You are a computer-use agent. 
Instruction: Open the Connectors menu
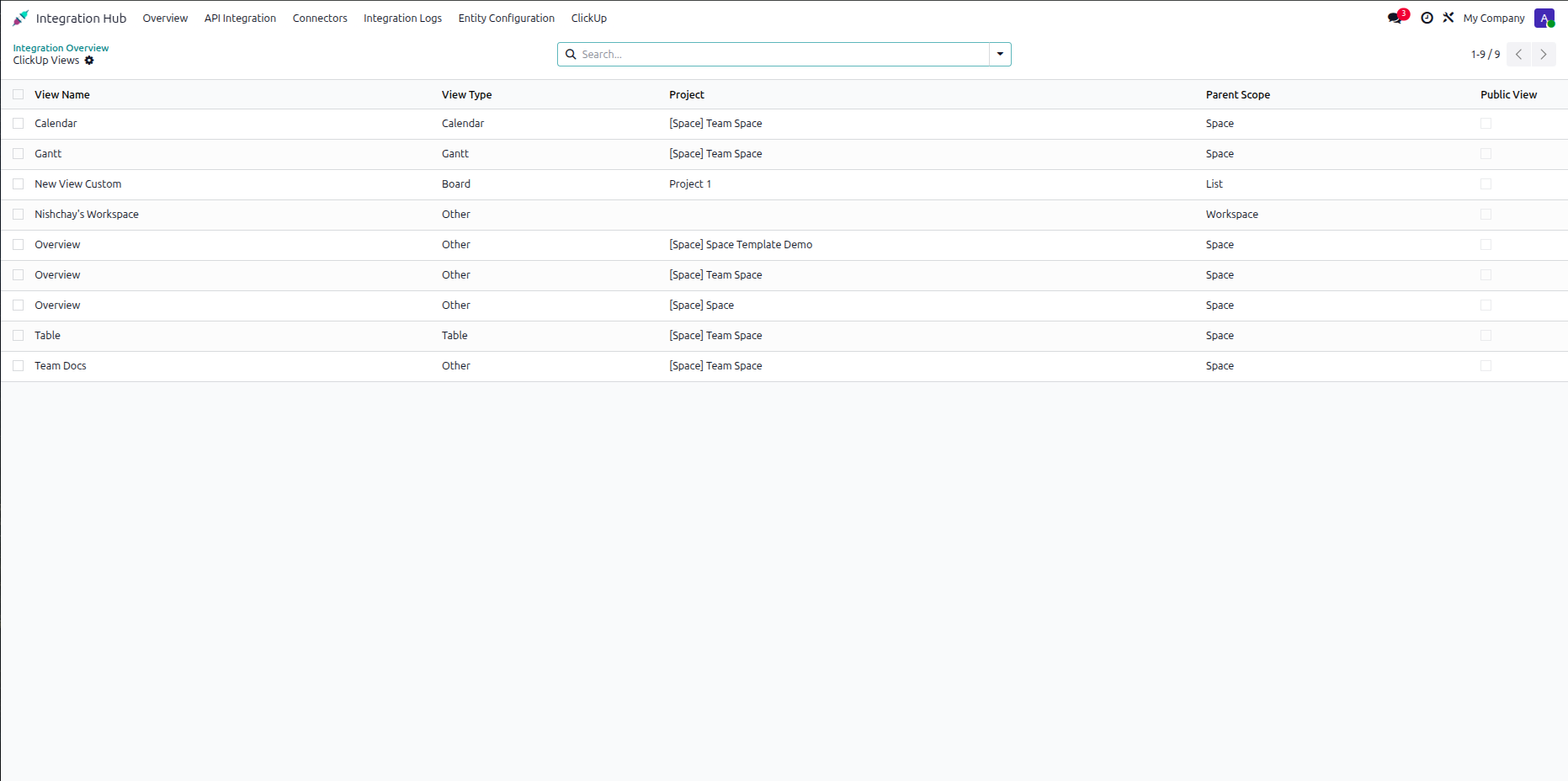(320, 19)
